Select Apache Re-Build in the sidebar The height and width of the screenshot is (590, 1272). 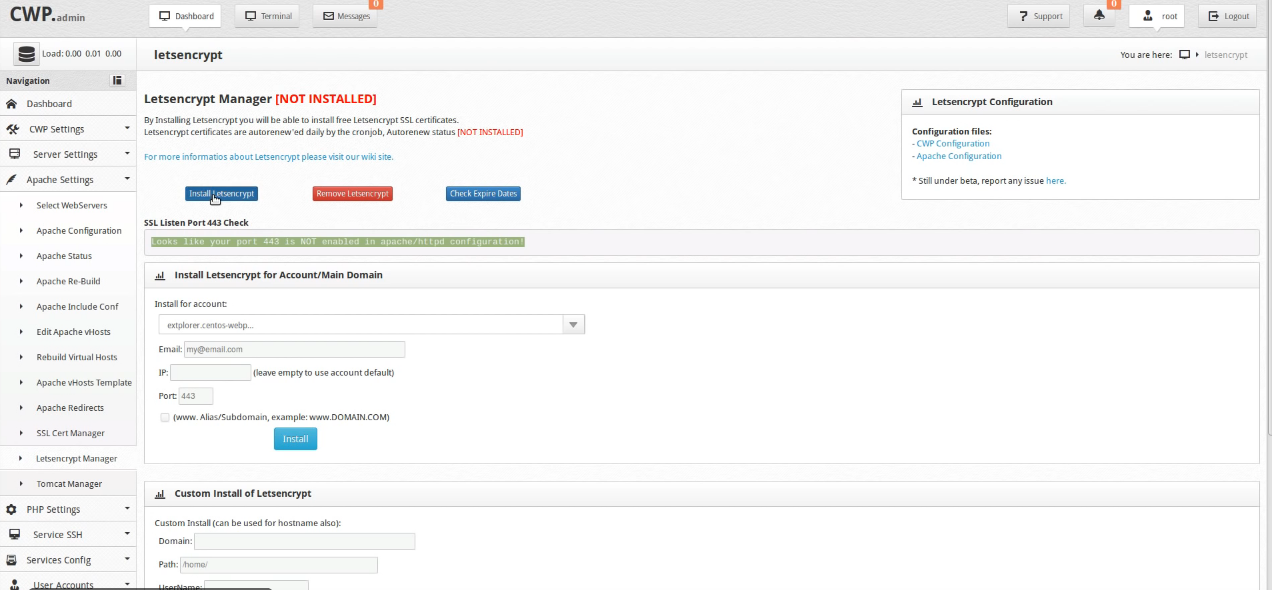click(x=68, y=282)
